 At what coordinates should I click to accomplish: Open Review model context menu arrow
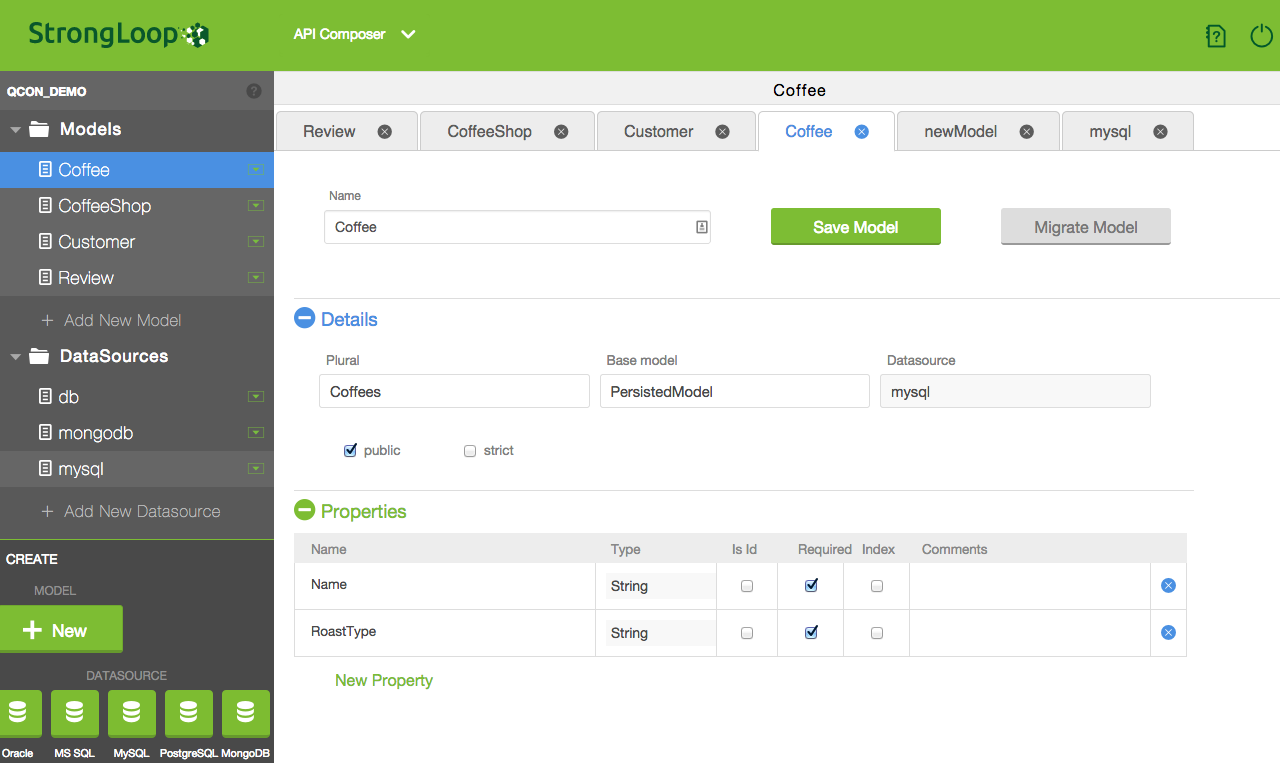click(255, 278)
